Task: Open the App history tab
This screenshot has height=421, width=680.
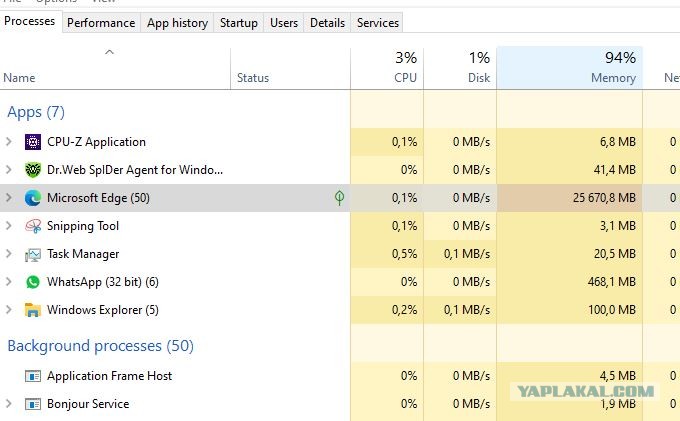Action: pos(177,23)
